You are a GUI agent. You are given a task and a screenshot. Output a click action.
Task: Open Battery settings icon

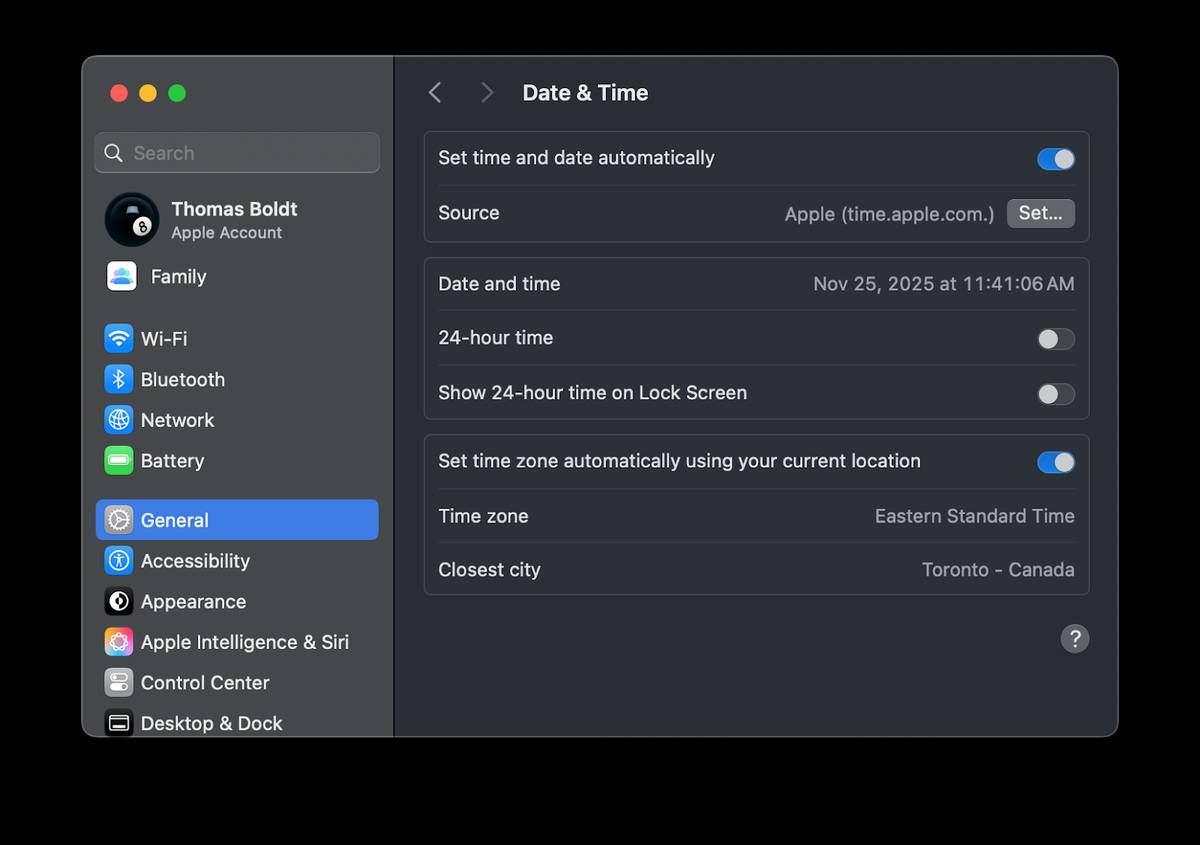point(119,461)
